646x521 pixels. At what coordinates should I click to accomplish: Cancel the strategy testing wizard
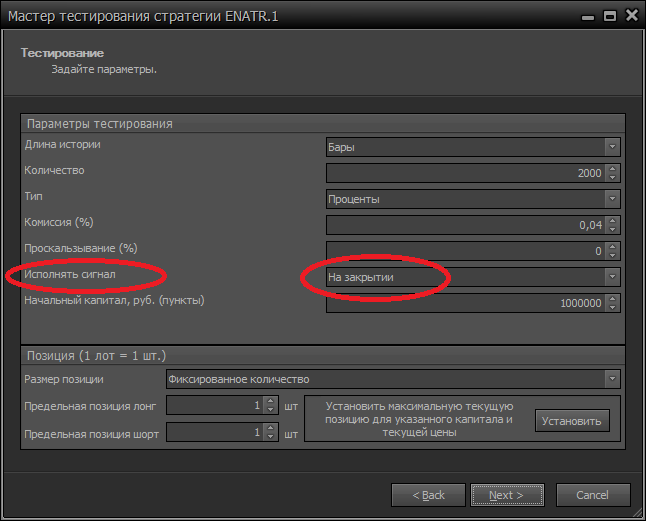pyautogui.click(x=591, y=495)
